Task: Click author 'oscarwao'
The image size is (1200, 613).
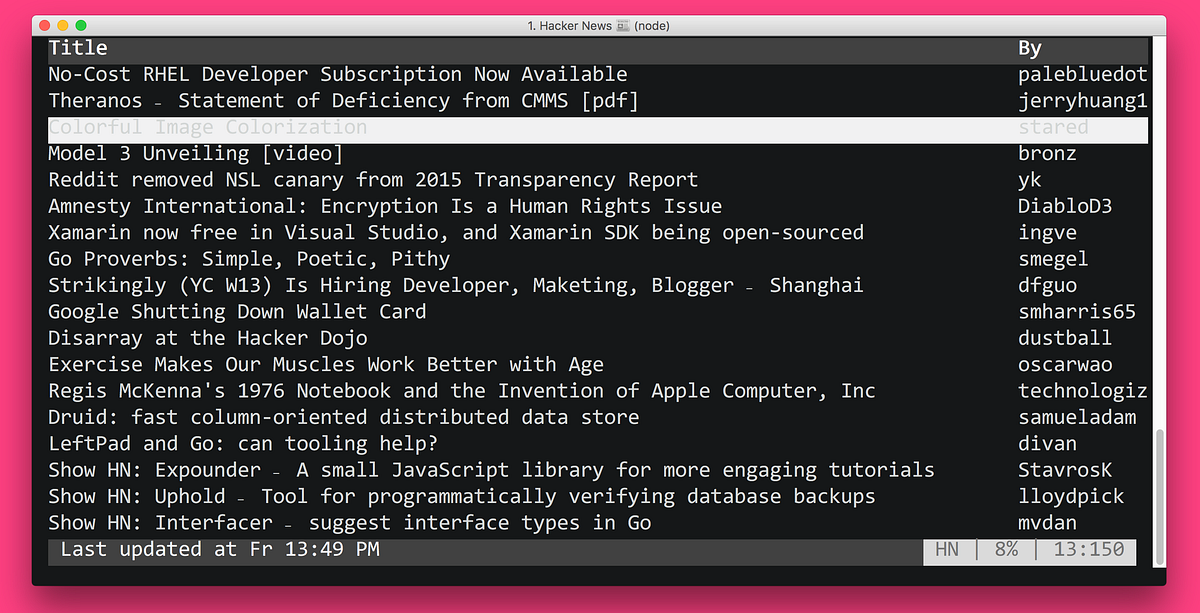Action: point(1065,364)
